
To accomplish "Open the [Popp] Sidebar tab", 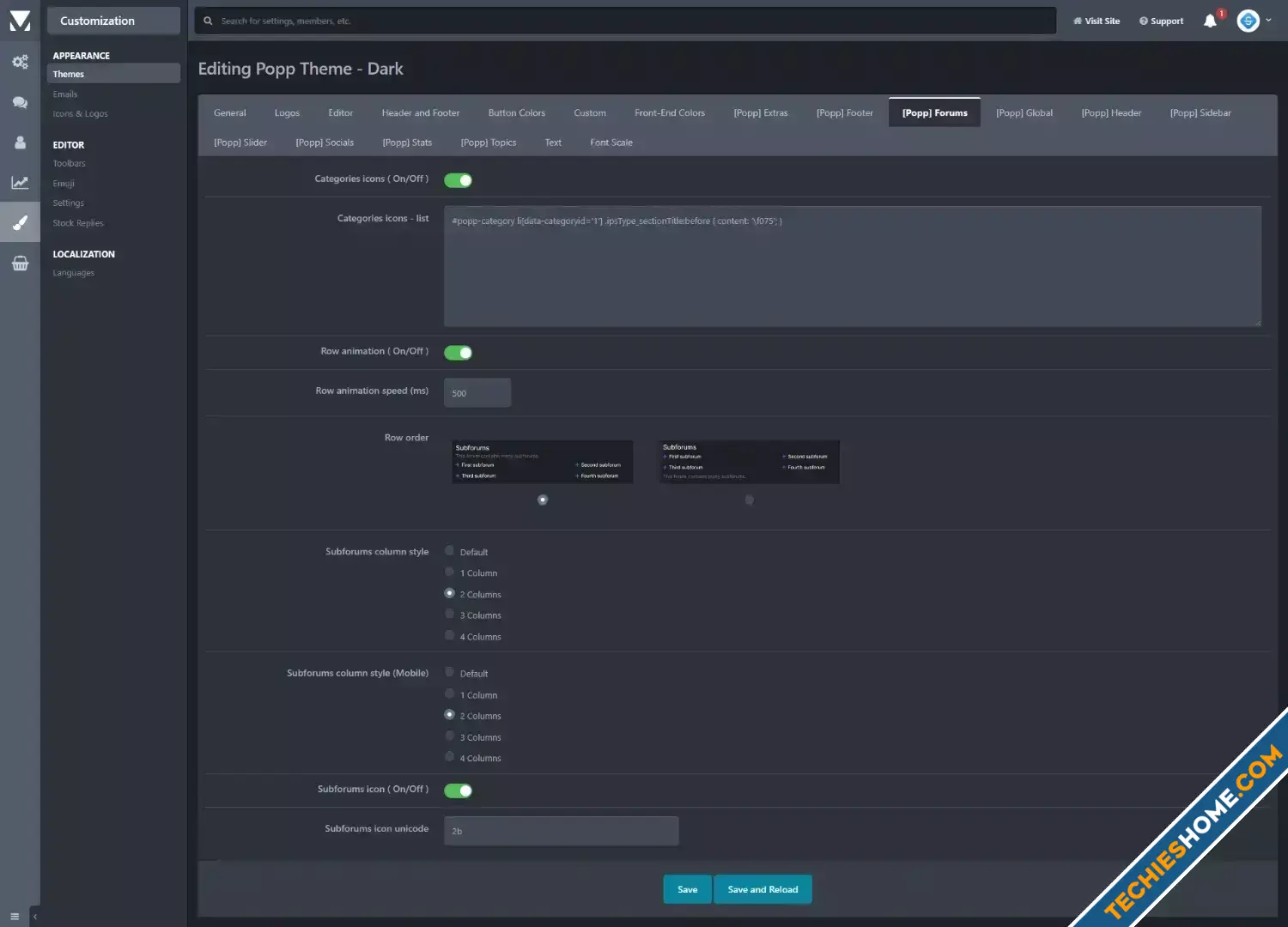I will click(1200, 112).
